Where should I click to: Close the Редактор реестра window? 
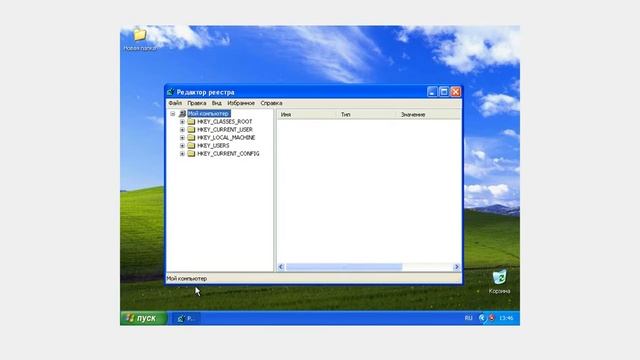click(x=456, y=92)
